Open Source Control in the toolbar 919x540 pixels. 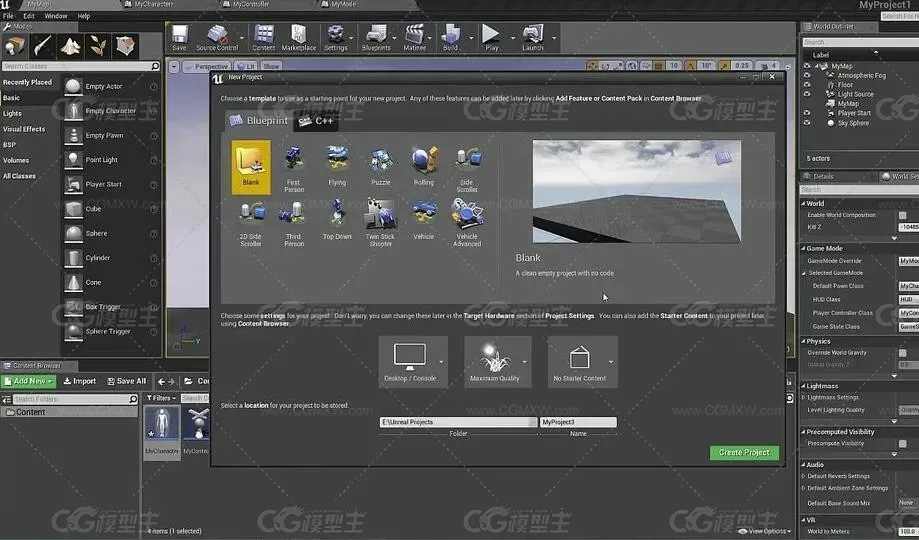(217, 38)
